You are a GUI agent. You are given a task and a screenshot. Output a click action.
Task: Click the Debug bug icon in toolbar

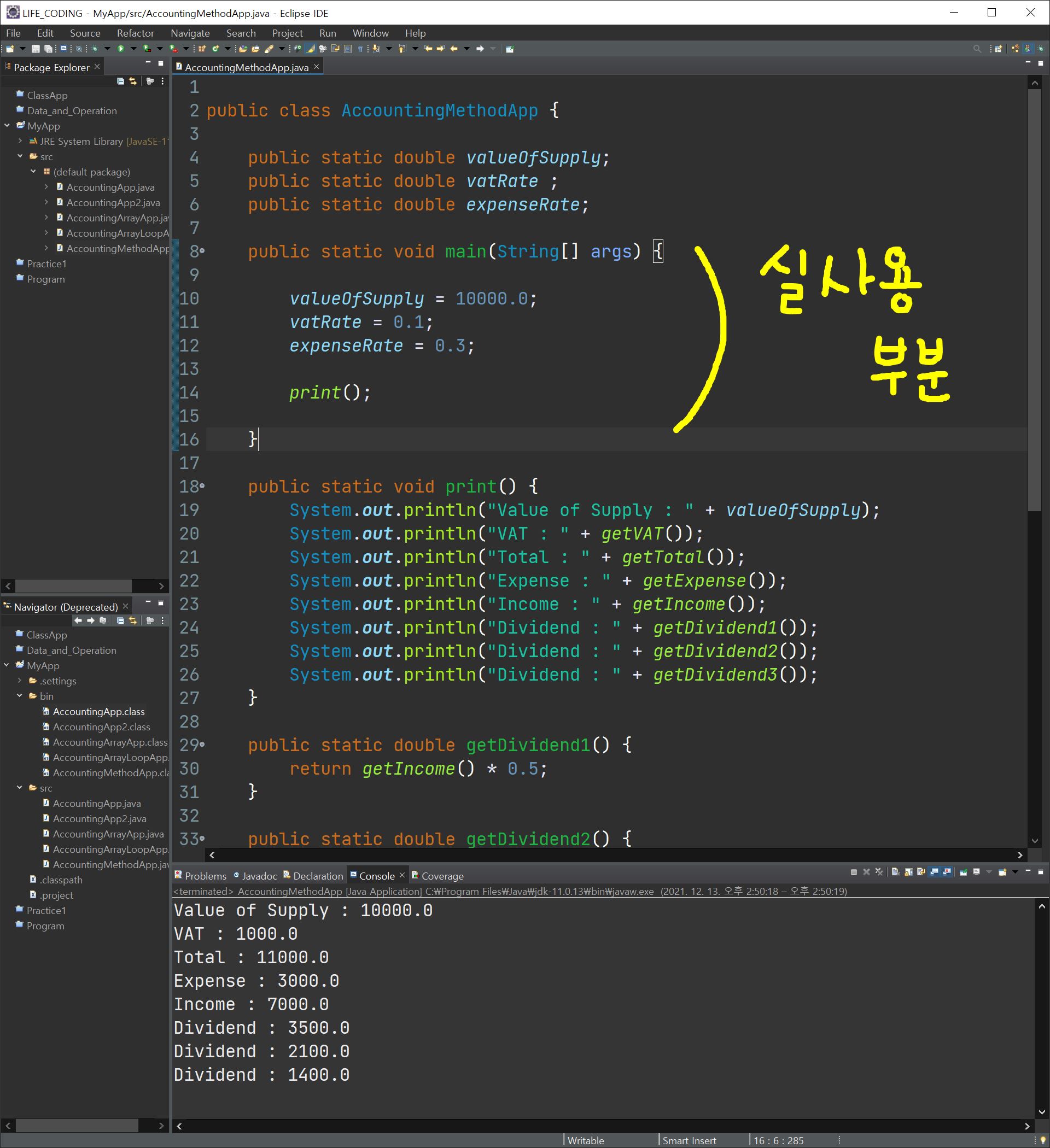pyautogui.click(x=95, y=49)
